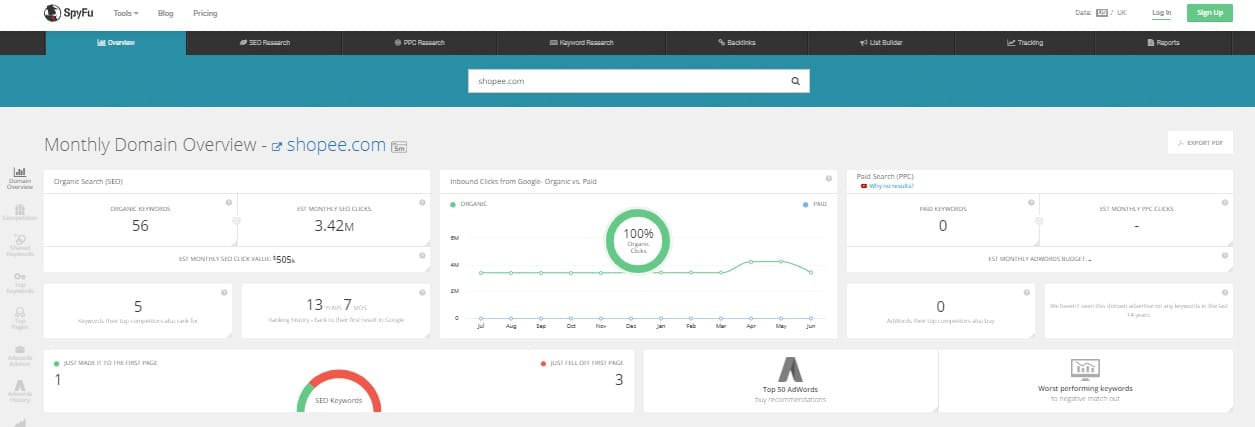The width and height of the screenshot is (1255, 427).
Task: Open the 13 years 7 months ranking history card
Action: (x=336, y=311)
